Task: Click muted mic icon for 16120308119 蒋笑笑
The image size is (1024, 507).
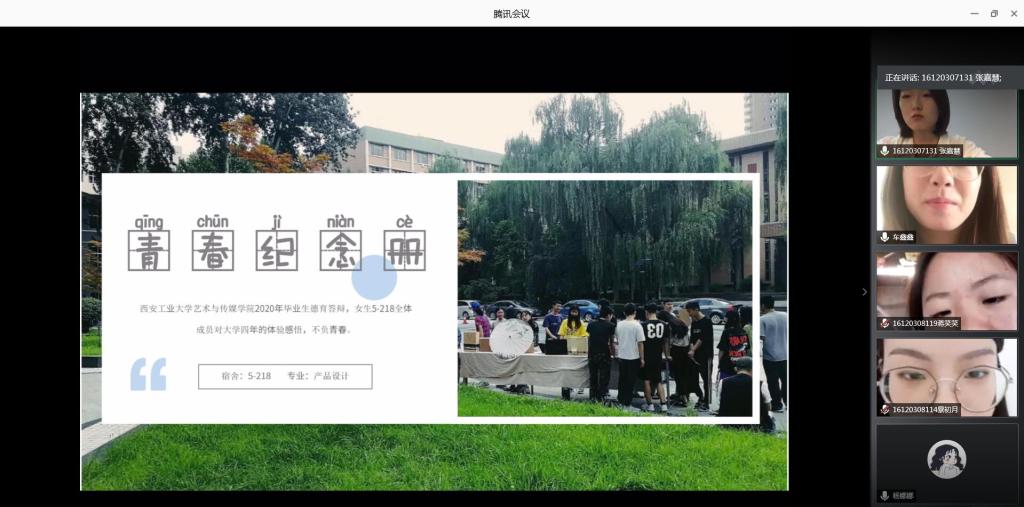Action: point(885,323)
